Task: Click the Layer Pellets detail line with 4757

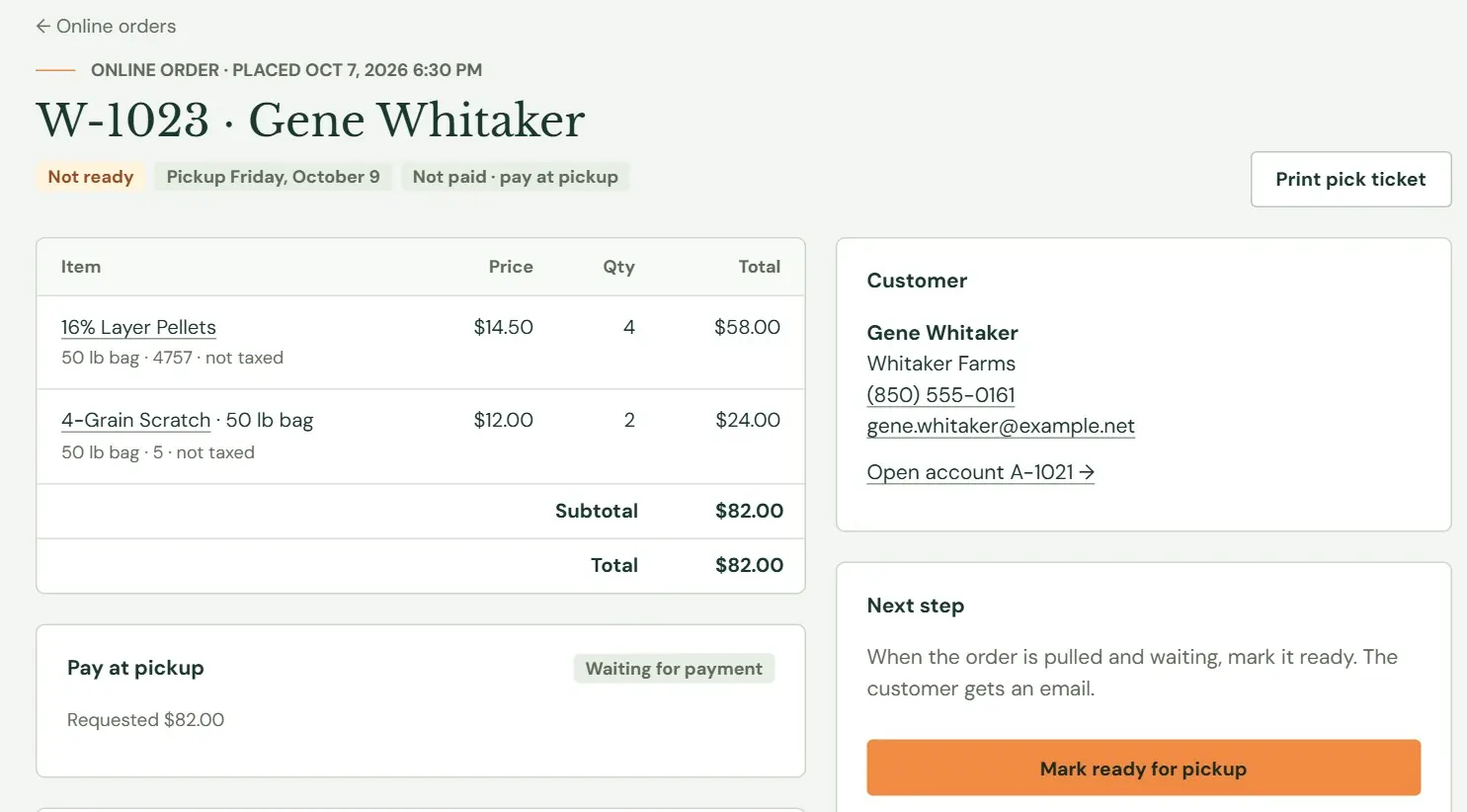Action: coord(172,358)
